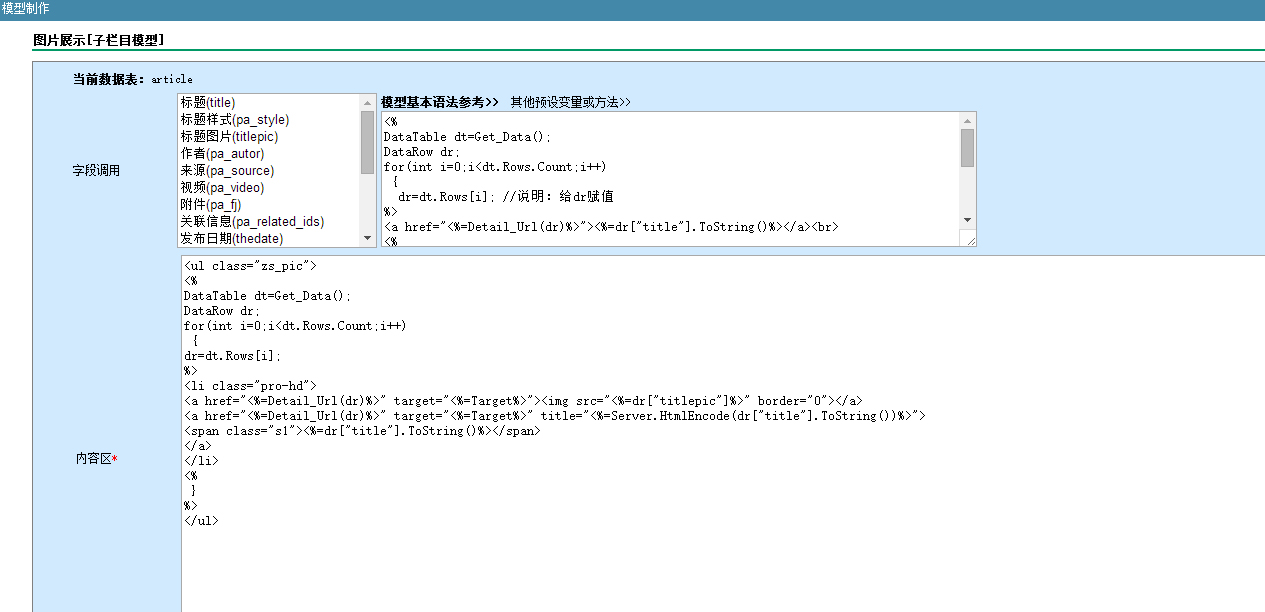
Task: Click the field list scroll-down arrow
Action: click(x=368, y=239)
